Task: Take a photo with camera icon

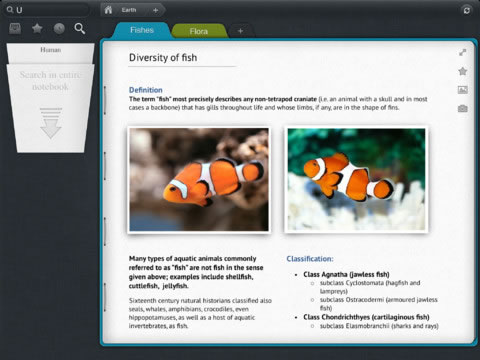Action: pos(462,108)
